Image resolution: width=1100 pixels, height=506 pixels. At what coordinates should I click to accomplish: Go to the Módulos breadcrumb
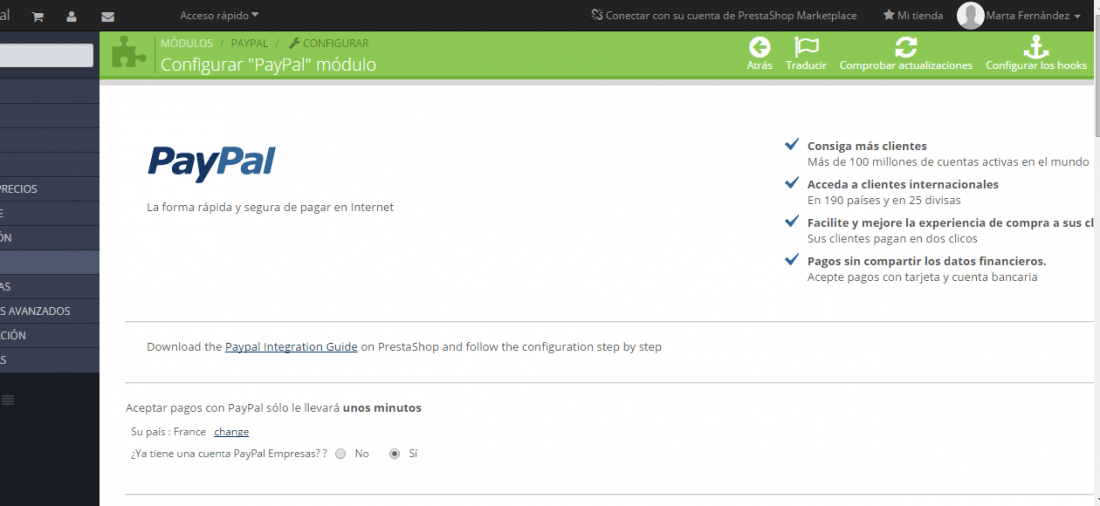point(187,44)
